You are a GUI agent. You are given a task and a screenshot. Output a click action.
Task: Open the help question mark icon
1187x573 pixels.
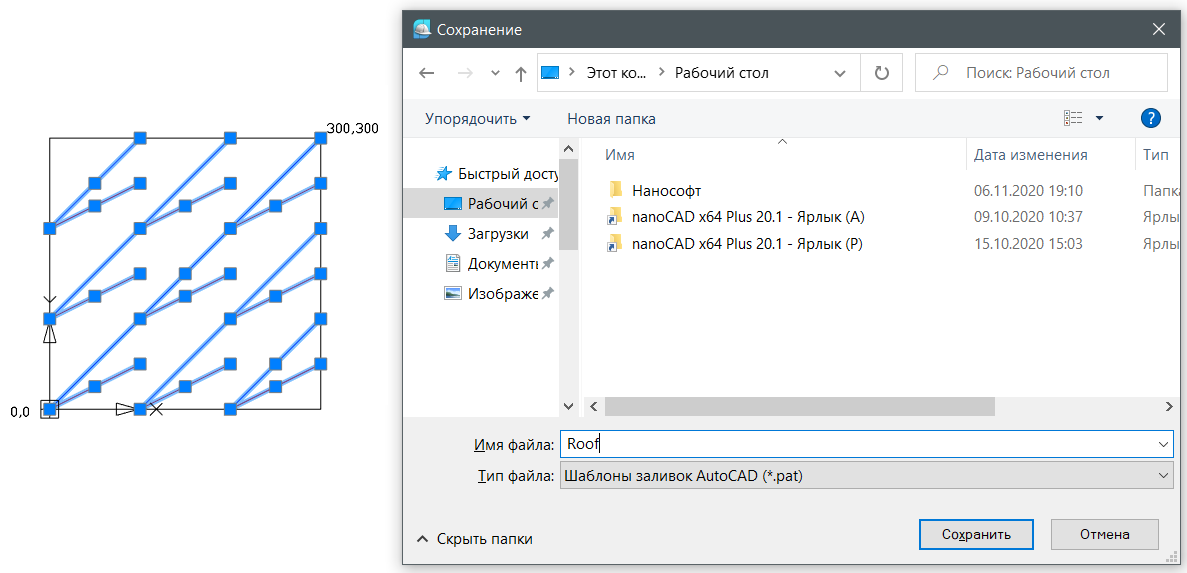tap(1150, 118)
